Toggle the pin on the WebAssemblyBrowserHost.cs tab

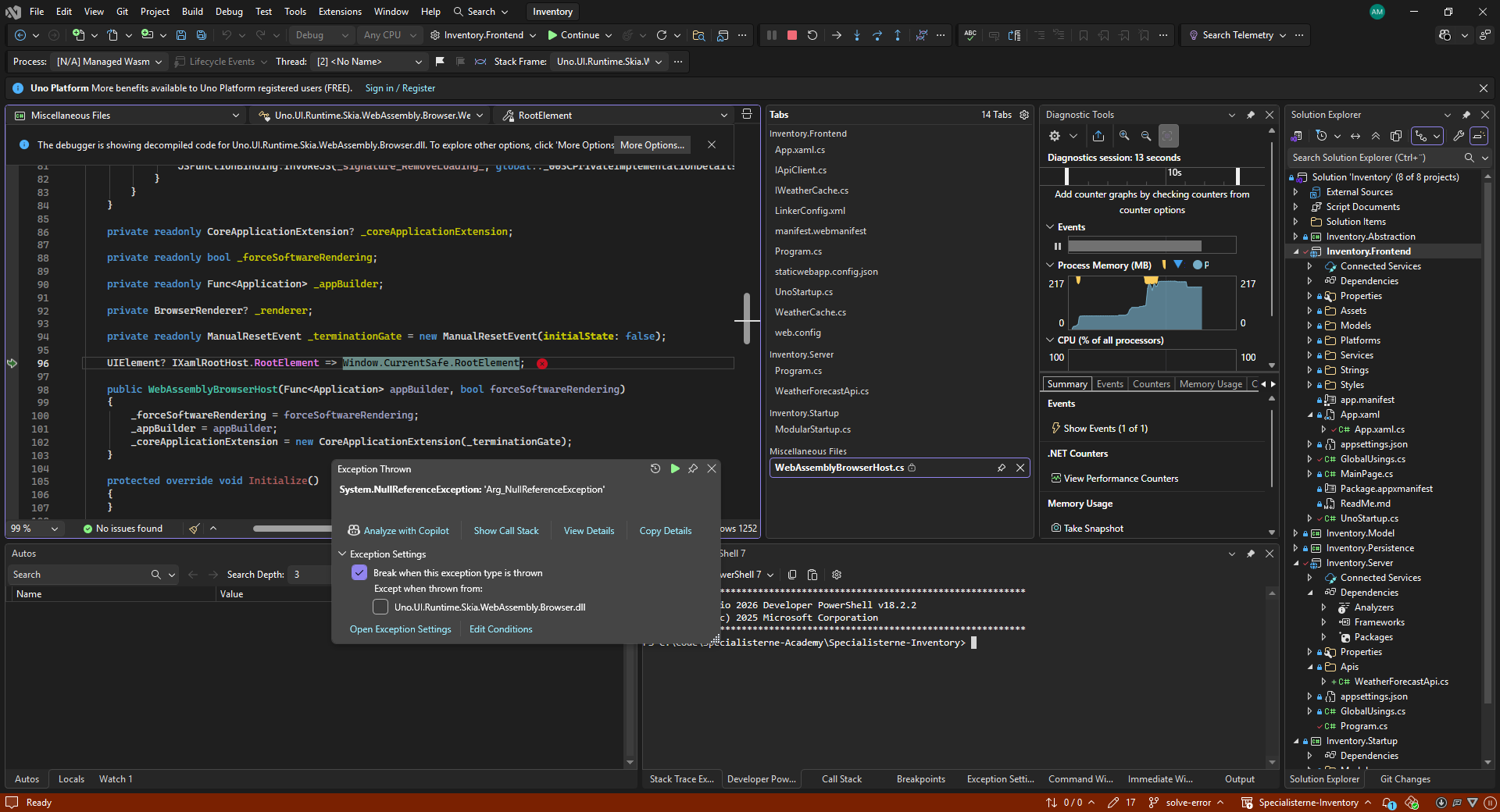click(x=1002, y=468)
